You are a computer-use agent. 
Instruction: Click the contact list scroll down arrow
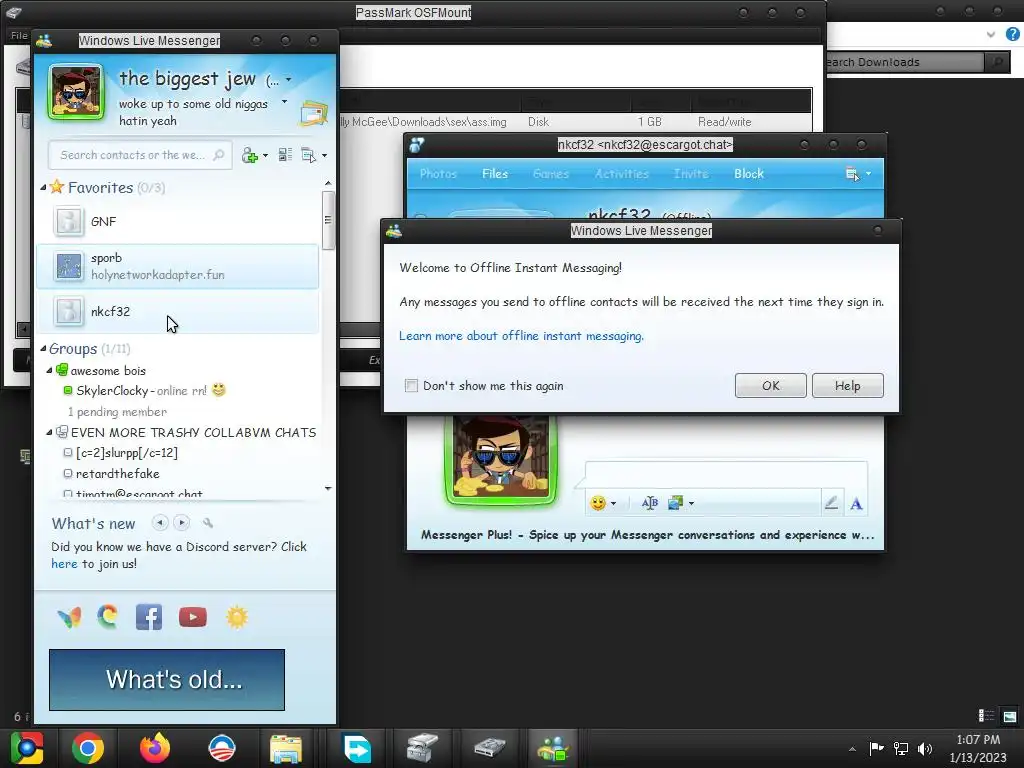click(x=328, y=488)
